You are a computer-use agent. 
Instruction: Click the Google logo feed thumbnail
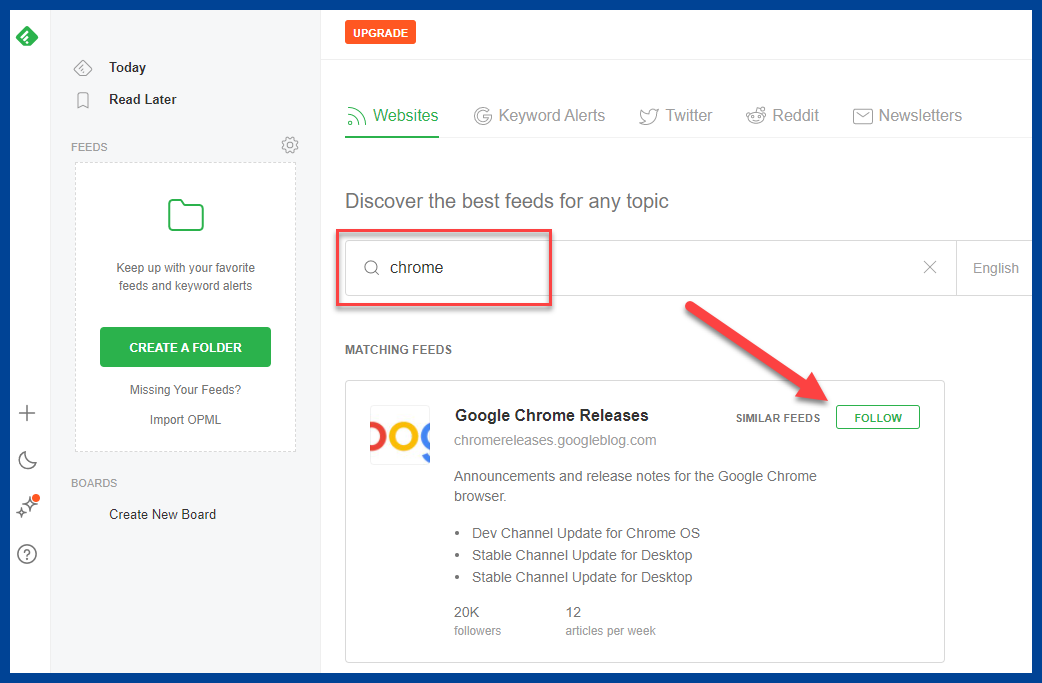[x=400, y=435]
